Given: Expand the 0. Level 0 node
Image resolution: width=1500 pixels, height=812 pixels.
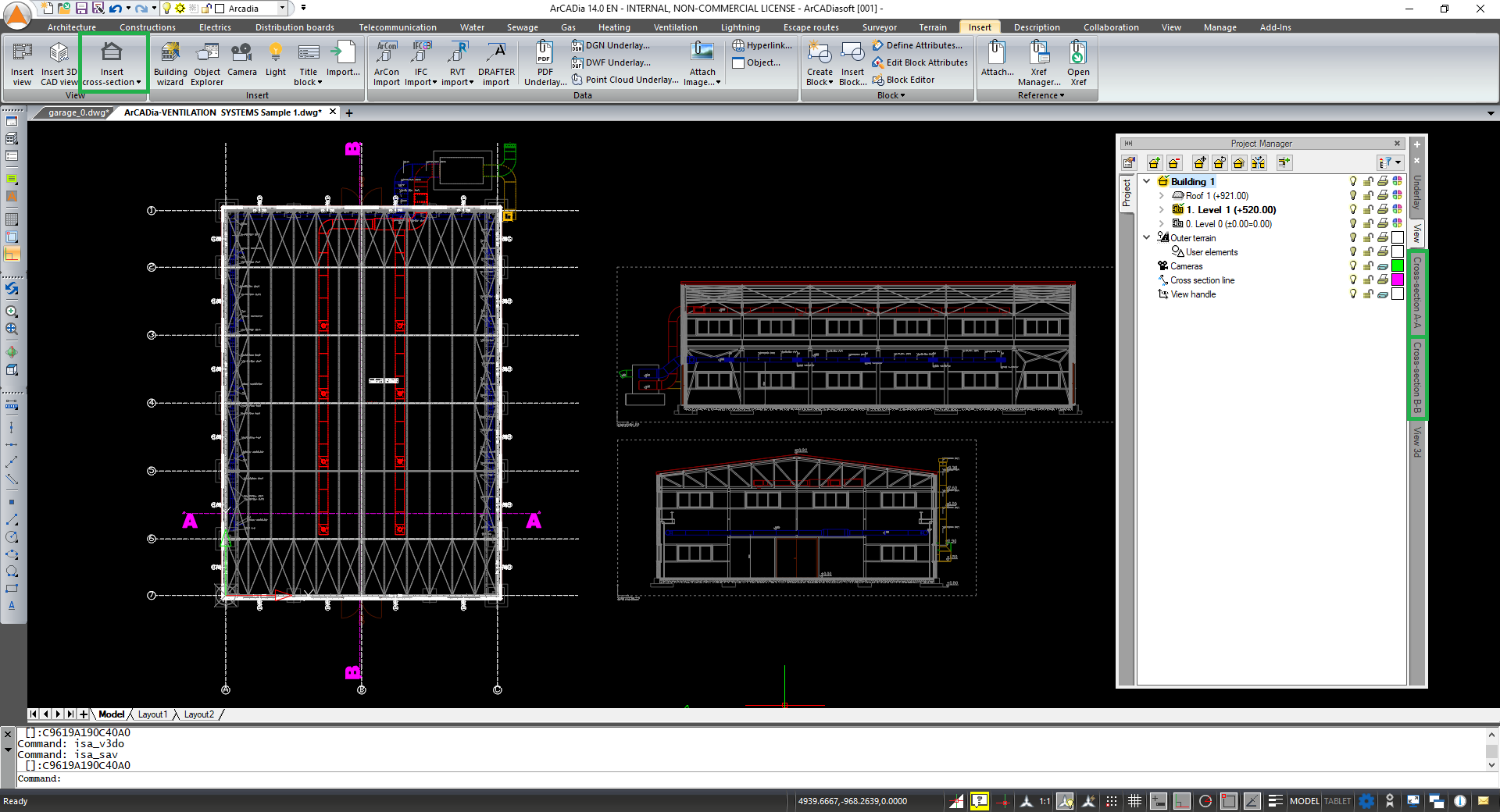Looking at the screenshot, I should (1161, 224).
